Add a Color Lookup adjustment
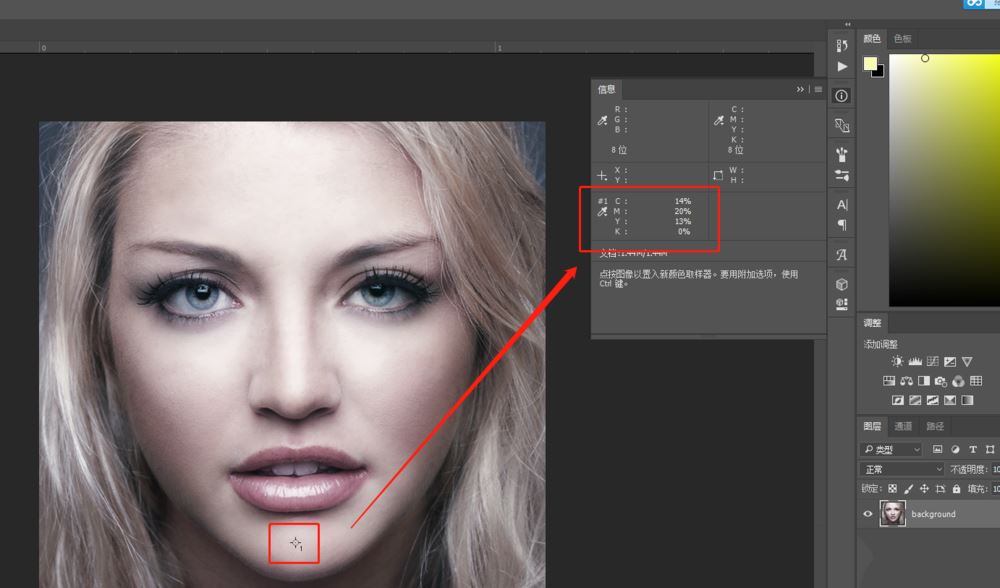This screenshot has width=1000, height=588. pos(976,381)
